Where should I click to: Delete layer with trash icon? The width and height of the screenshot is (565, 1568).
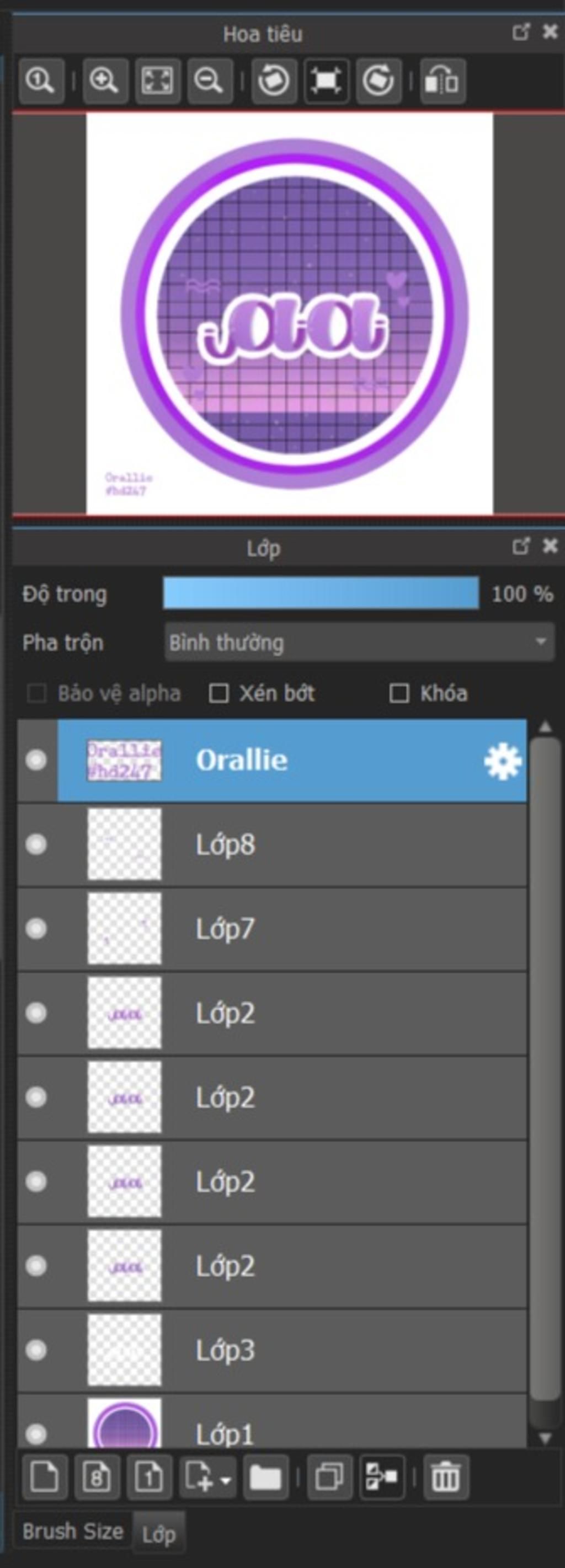(445, 1476)
